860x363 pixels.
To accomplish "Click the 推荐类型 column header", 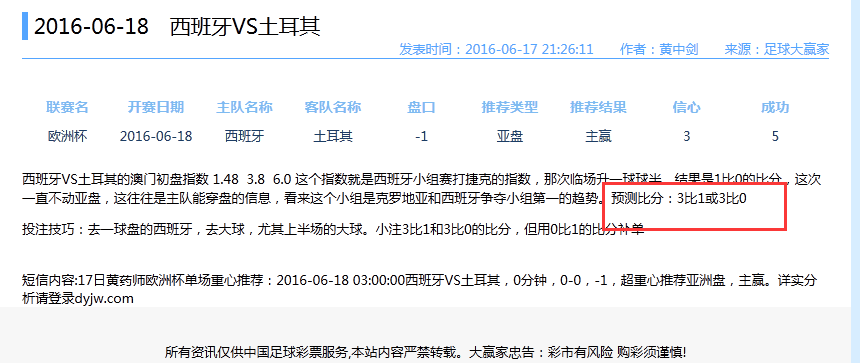I will coord(510,107).
